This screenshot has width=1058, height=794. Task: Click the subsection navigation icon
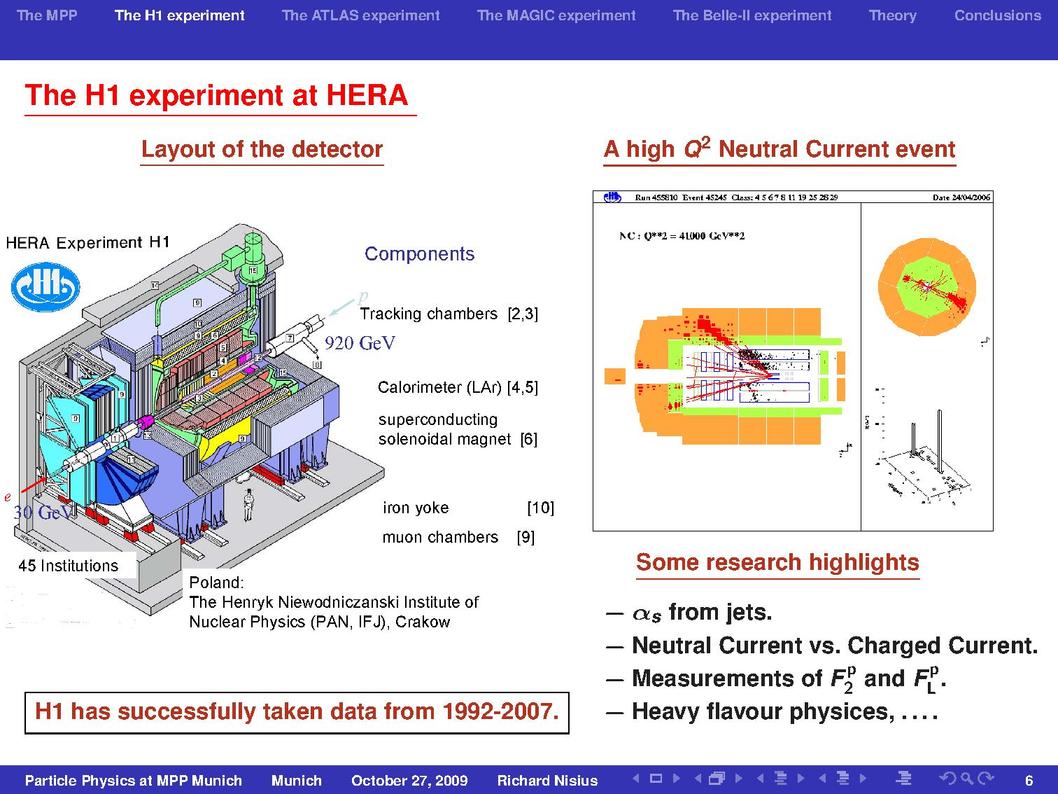[781, 778]
